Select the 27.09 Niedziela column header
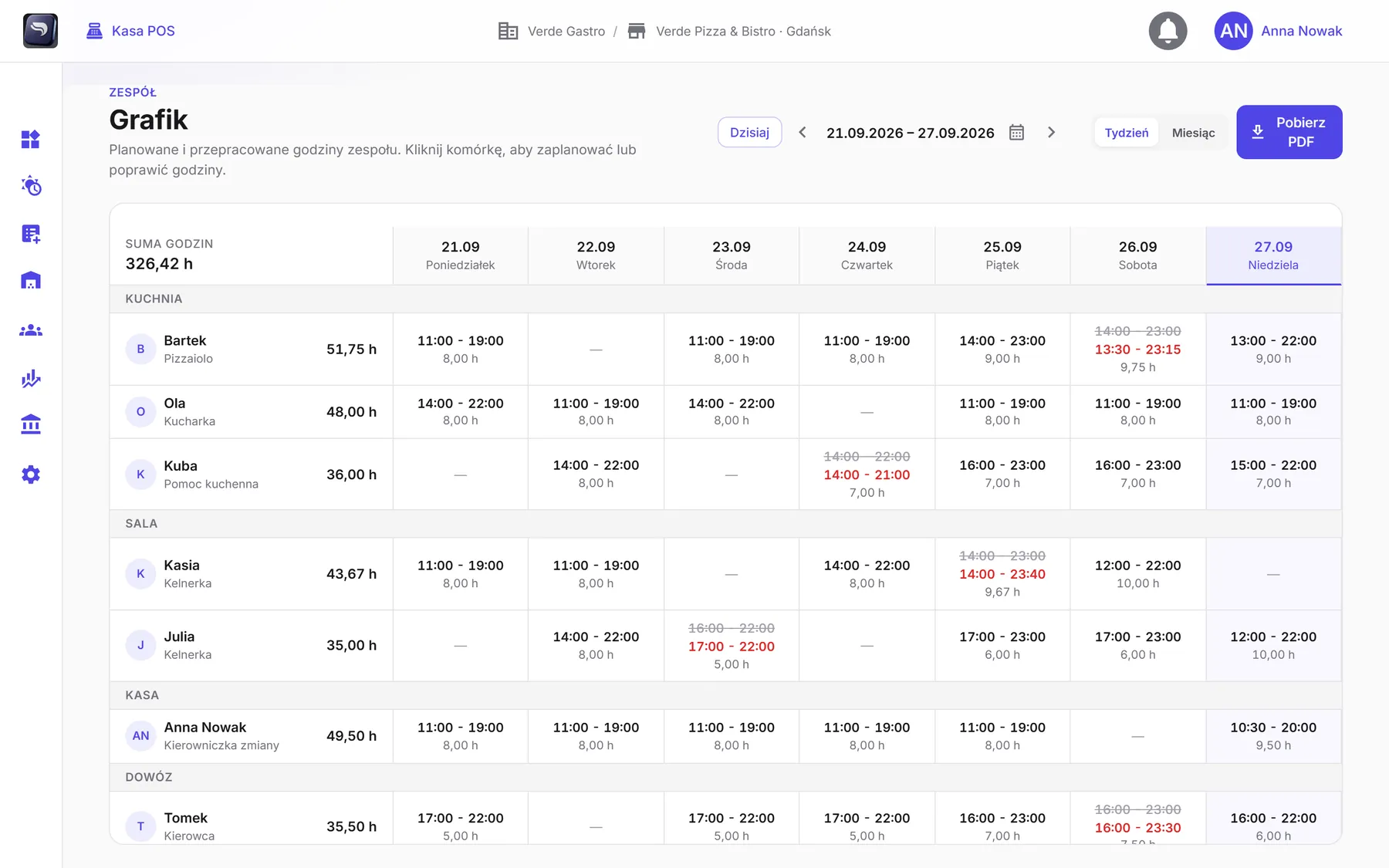 click(x=1273, y=255)
